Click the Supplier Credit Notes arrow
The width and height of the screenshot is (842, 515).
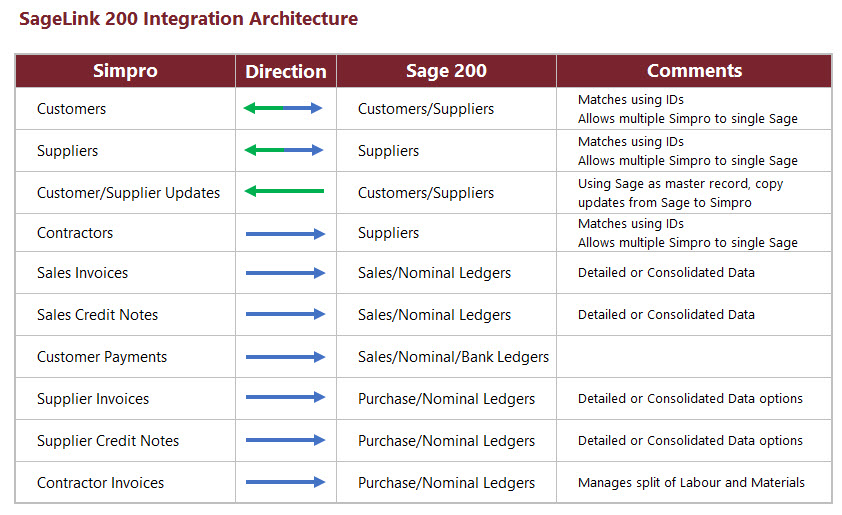point(286,440)
